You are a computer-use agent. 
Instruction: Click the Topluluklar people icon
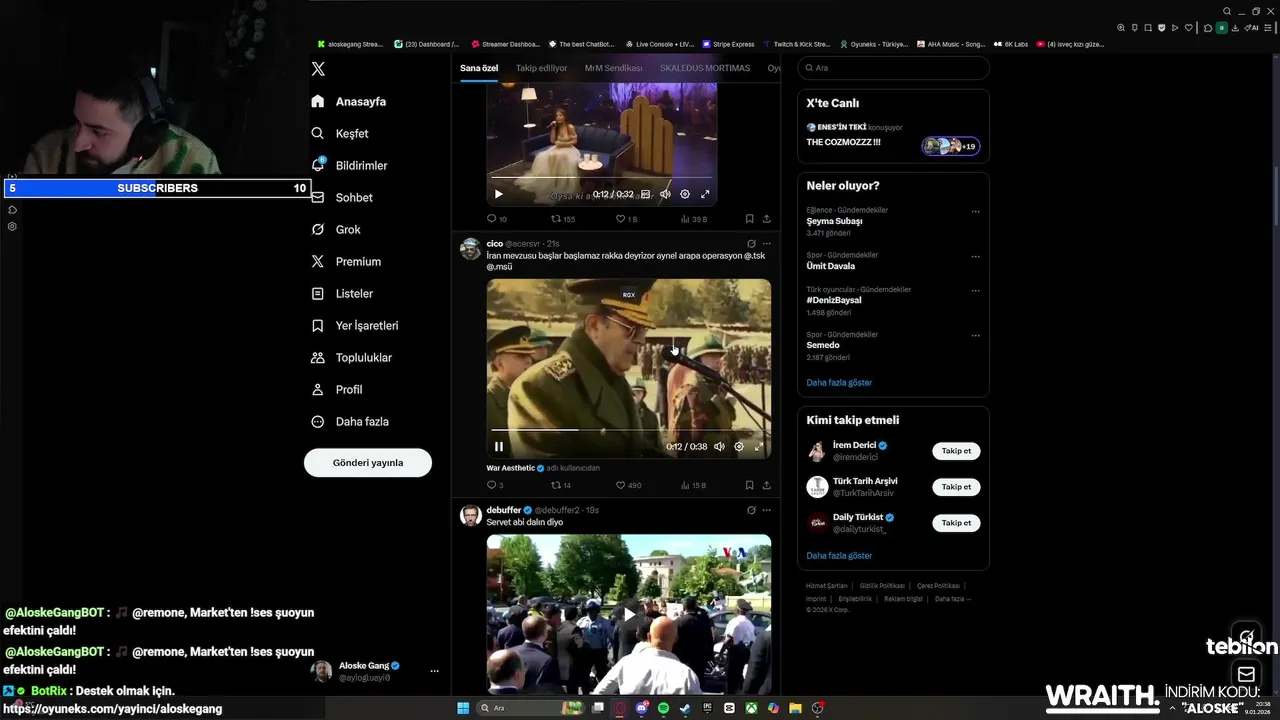tap(318, 357)
